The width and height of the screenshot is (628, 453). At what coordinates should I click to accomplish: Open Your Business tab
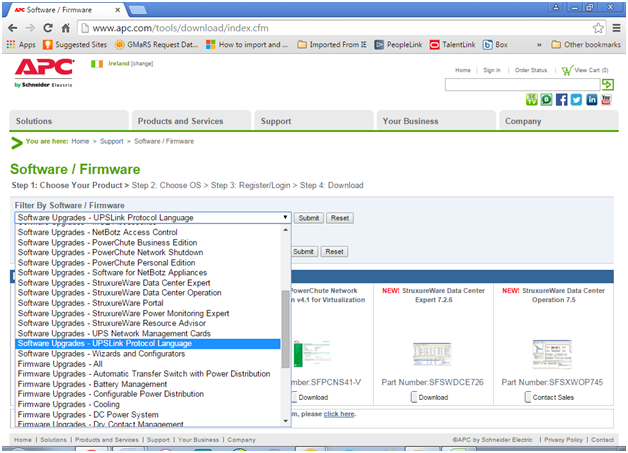tap(437, 121)
